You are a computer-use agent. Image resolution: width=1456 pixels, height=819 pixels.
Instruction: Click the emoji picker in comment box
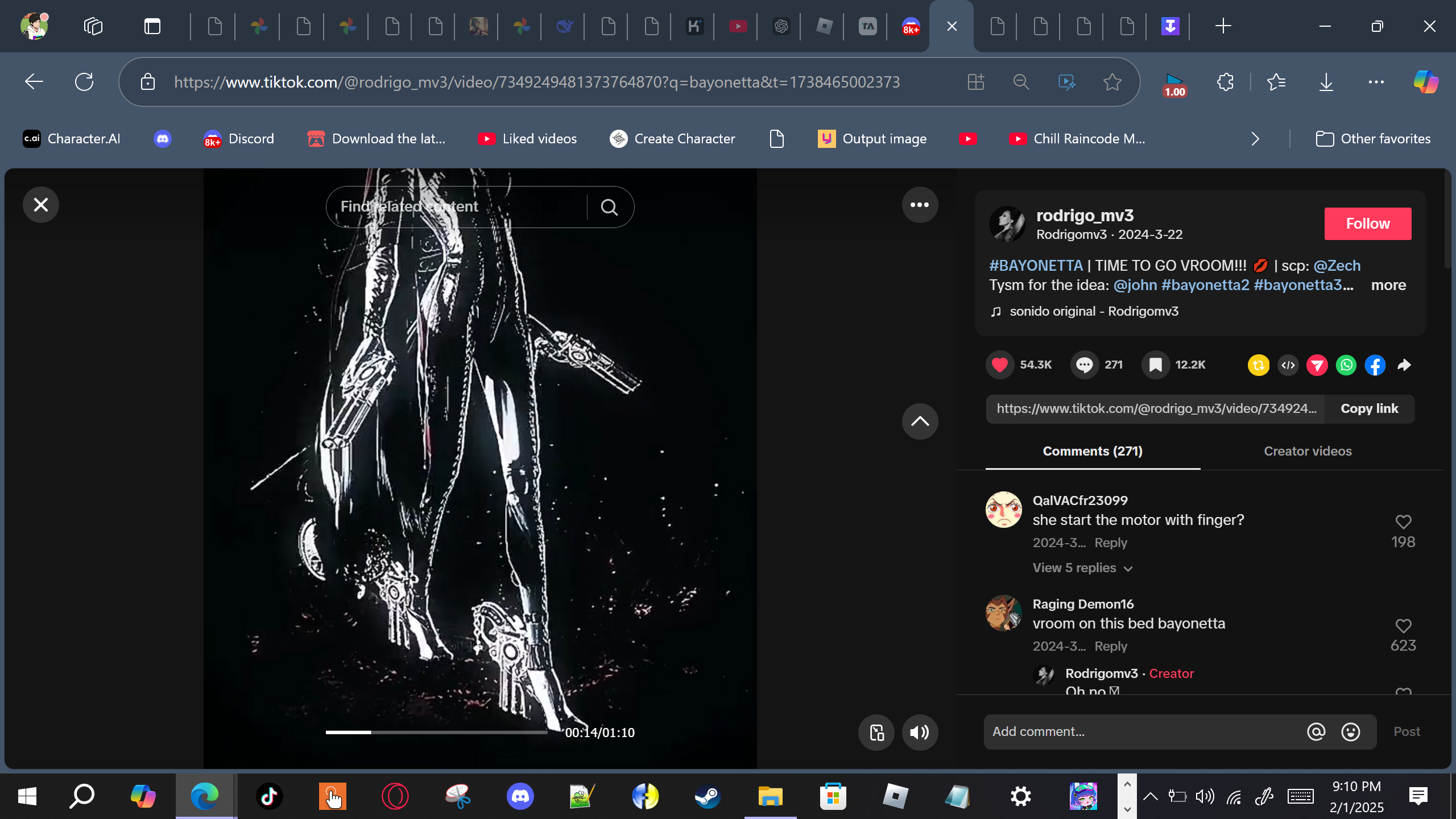click(x=1350, y=732)
